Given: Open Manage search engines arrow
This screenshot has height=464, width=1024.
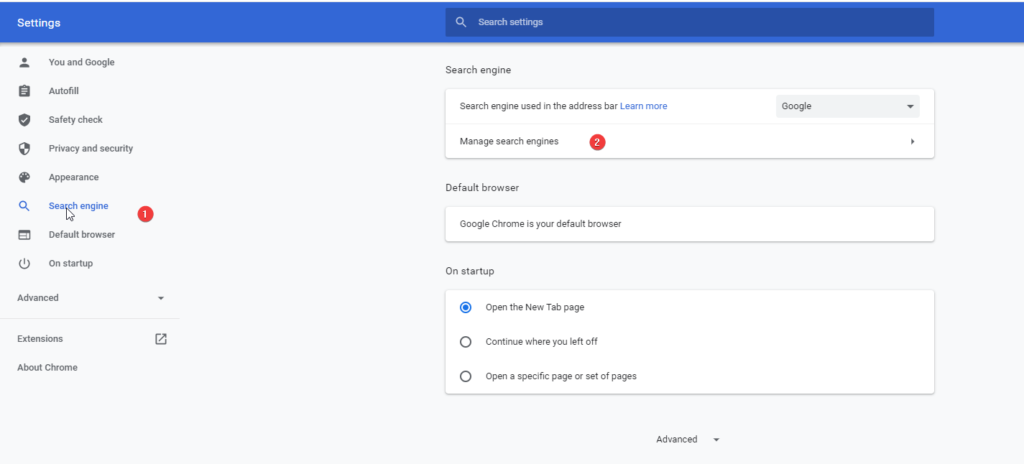Looking at the screenshot, I should [x=912, y=141].
